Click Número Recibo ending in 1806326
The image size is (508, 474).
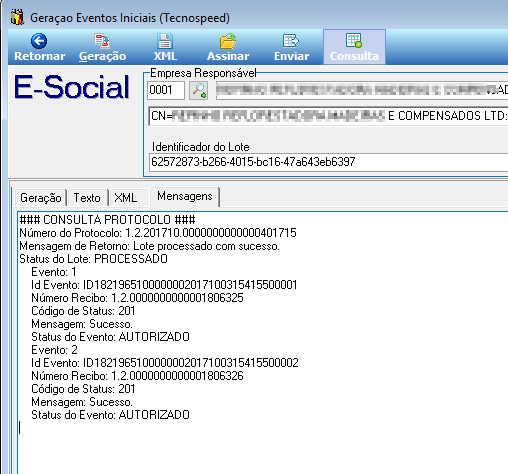(x=137, y=376)
